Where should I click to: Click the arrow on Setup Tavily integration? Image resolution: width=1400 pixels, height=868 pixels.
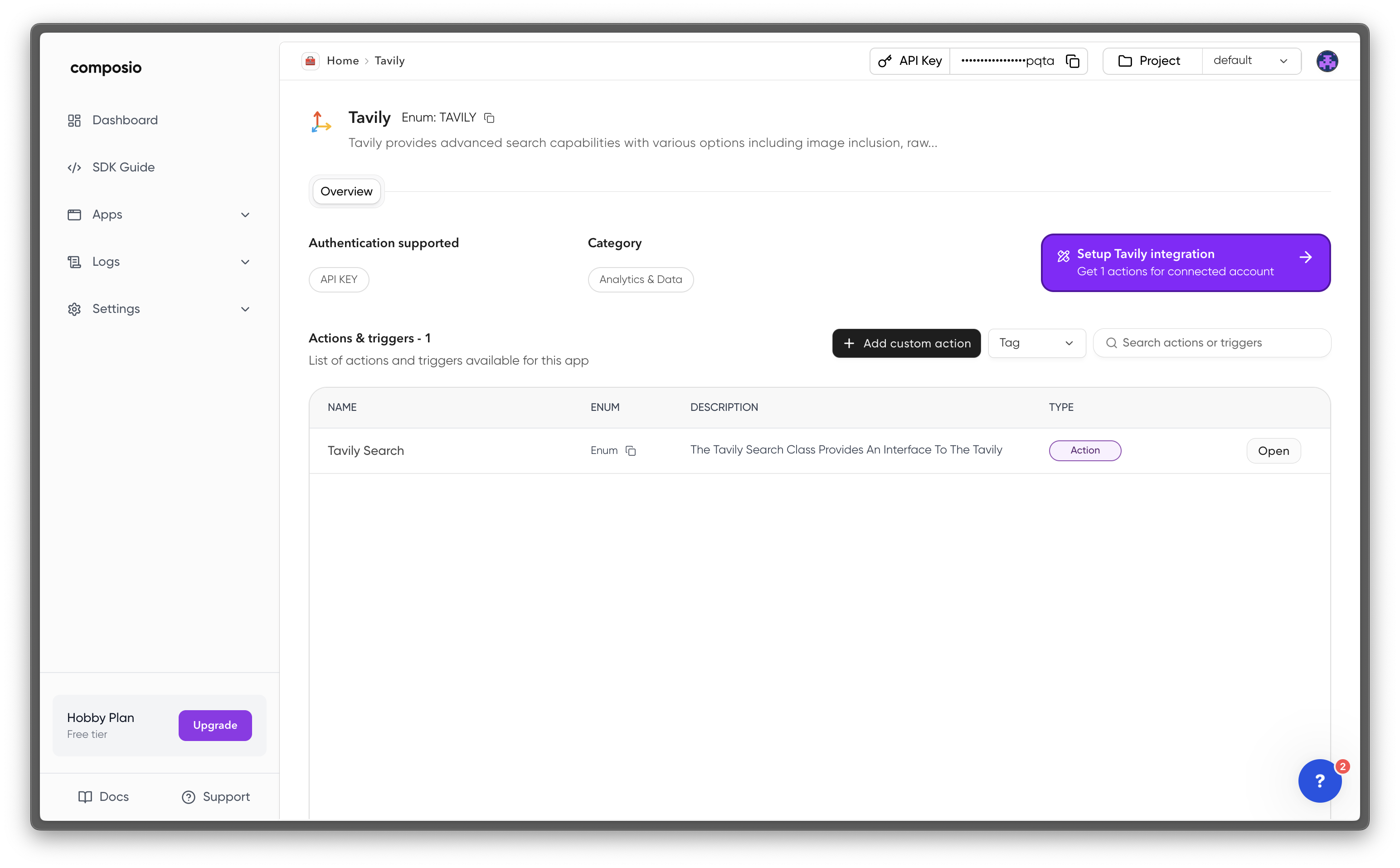pos(1305,257)
